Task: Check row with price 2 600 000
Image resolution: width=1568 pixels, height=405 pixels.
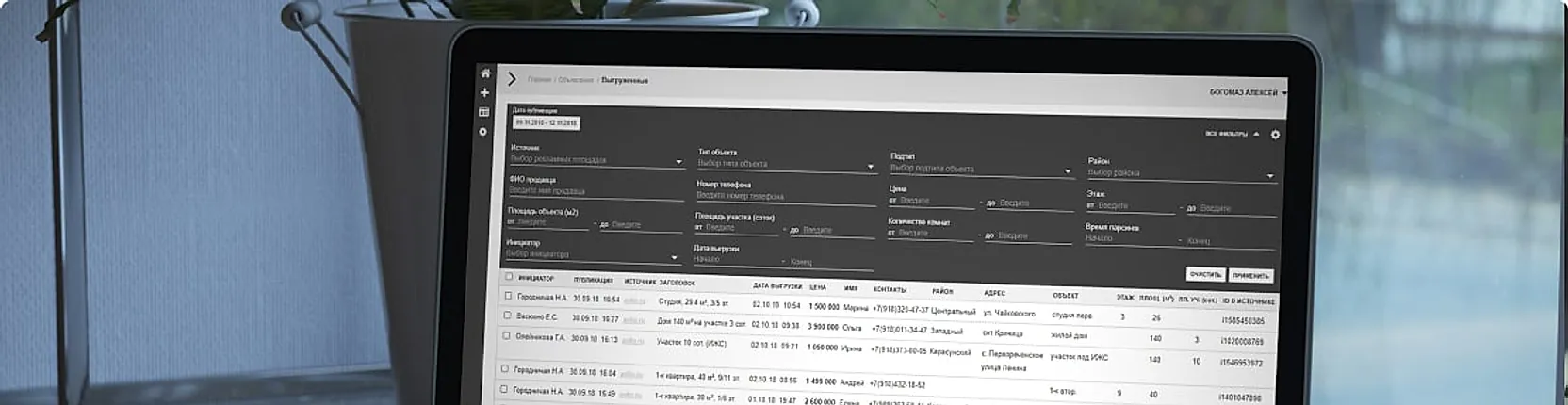Action: (x=504, y=388)
